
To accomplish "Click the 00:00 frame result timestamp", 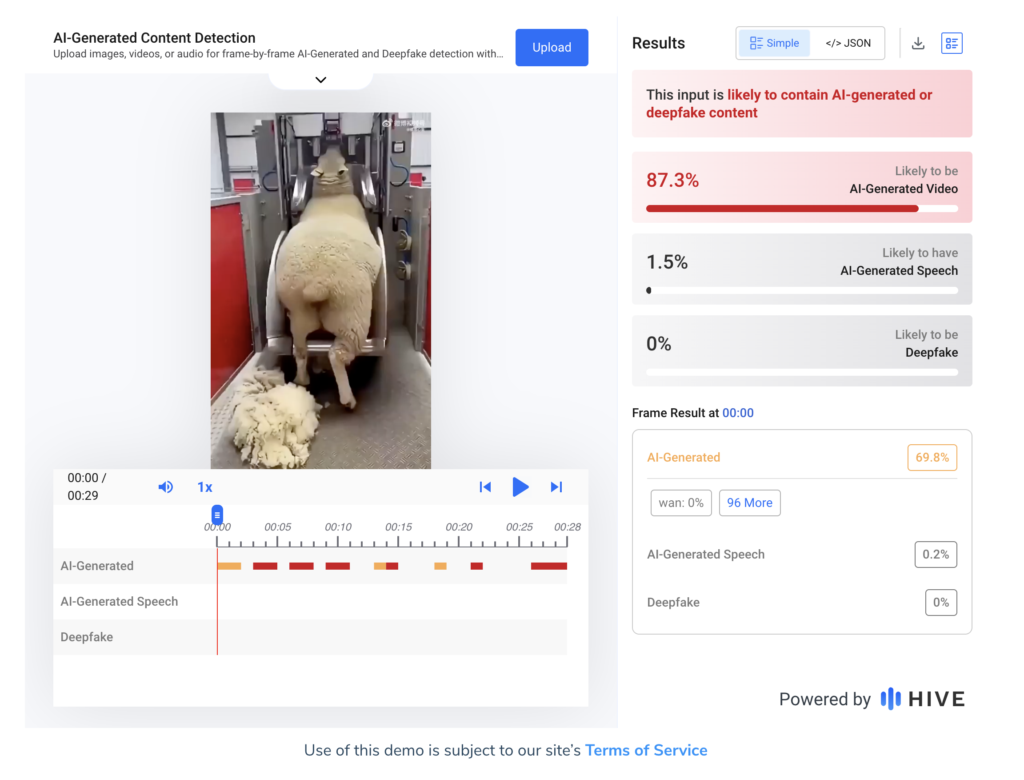I will [x=738, y=413].
